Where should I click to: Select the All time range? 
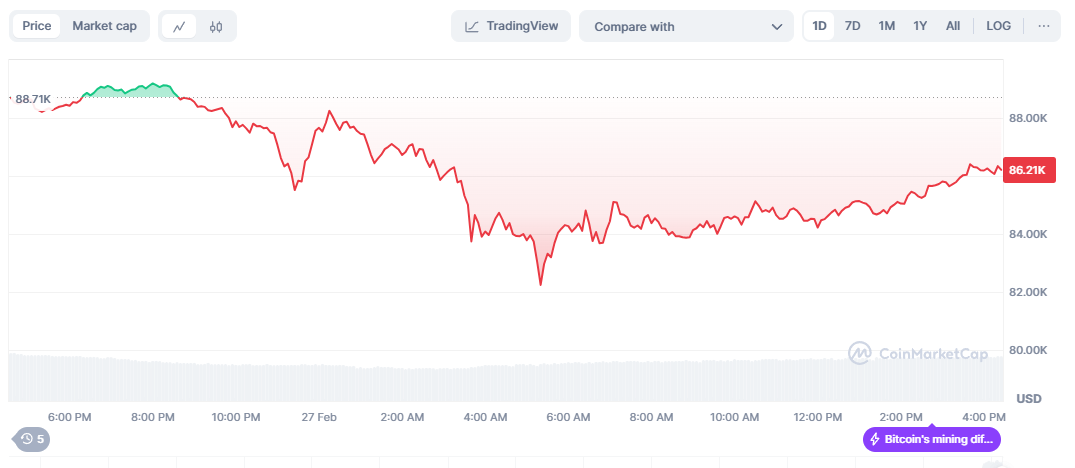coord(953,26)
